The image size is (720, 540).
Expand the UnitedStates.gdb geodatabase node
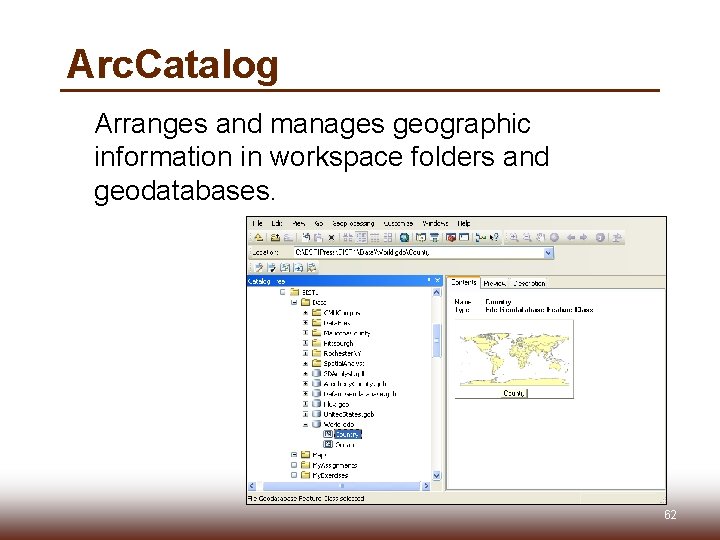pyautogui.click(x=305, y=414)
